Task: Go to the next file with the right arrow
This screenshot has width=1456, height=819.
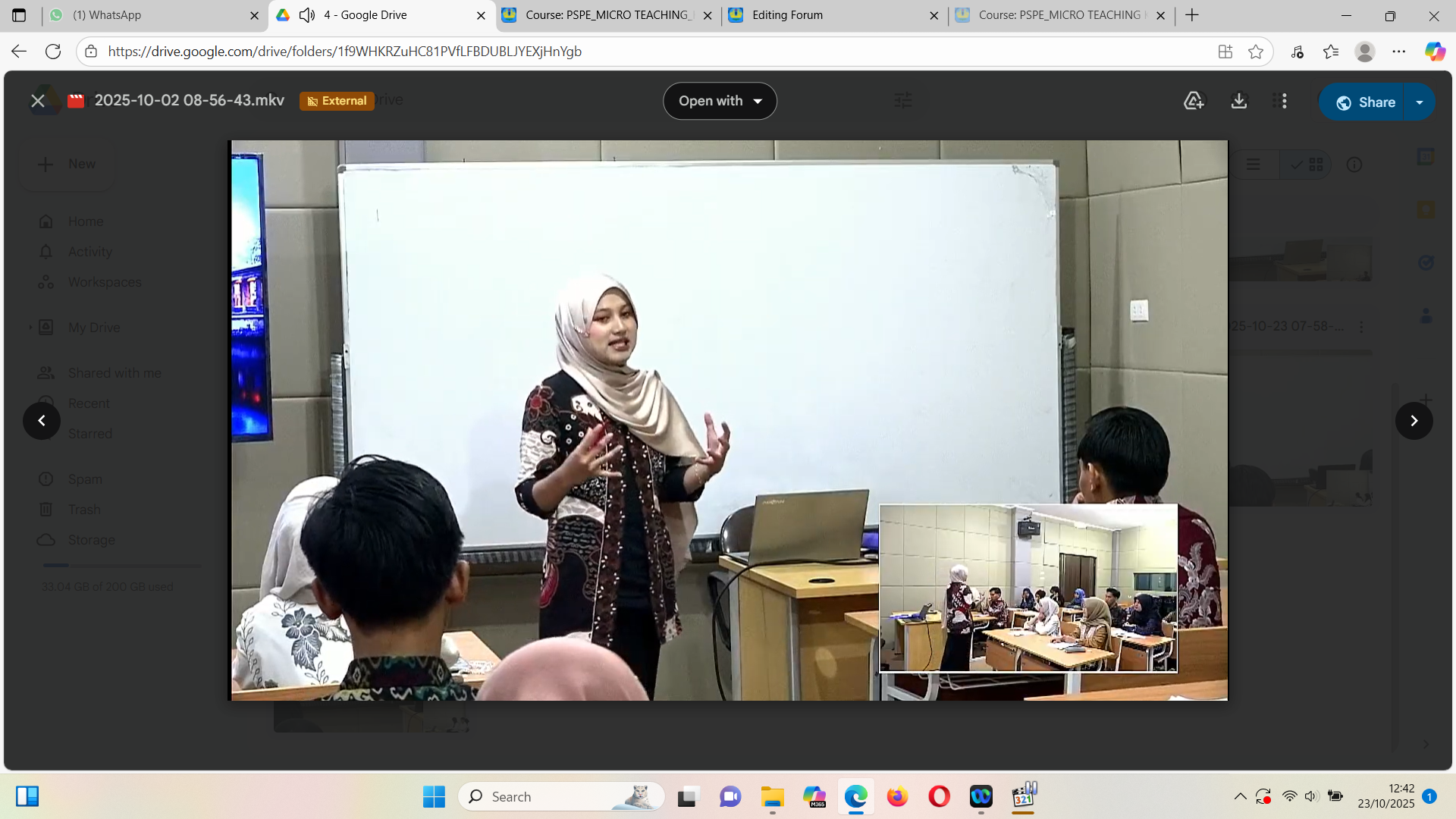Action: tap(1414, 421)
